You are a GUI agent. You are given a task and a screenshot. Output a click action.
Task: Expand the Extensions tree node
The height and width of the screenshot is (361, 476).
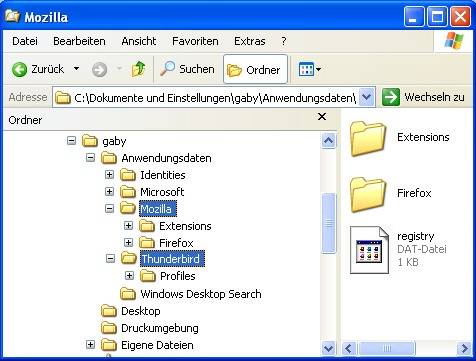(128, 226)
